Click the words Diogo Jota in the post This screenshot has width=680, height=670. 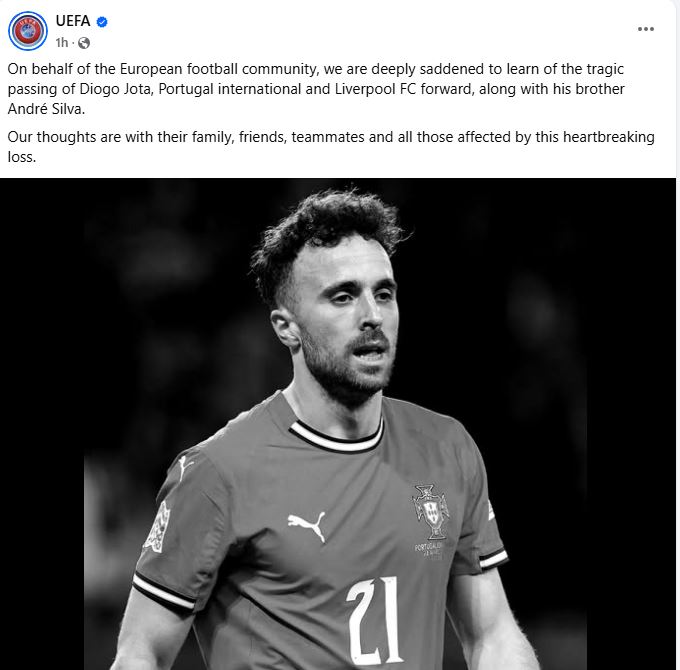[115, 89]
